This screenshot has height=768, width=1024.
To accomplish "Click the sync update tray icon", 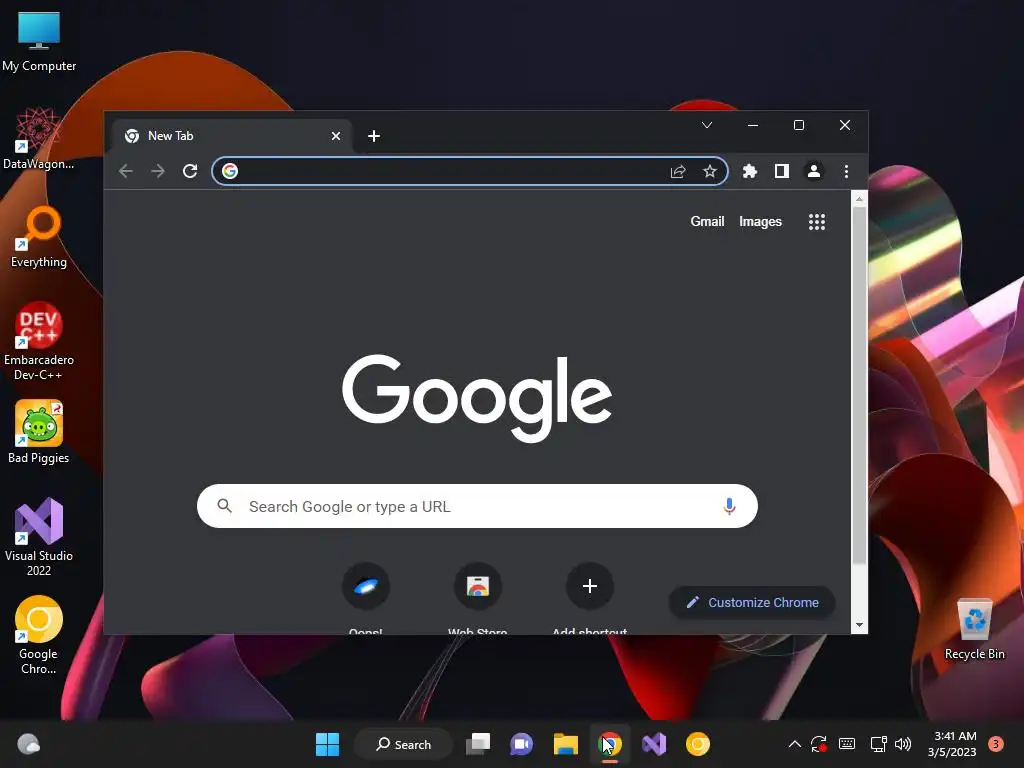I will (x=819, y=744).
